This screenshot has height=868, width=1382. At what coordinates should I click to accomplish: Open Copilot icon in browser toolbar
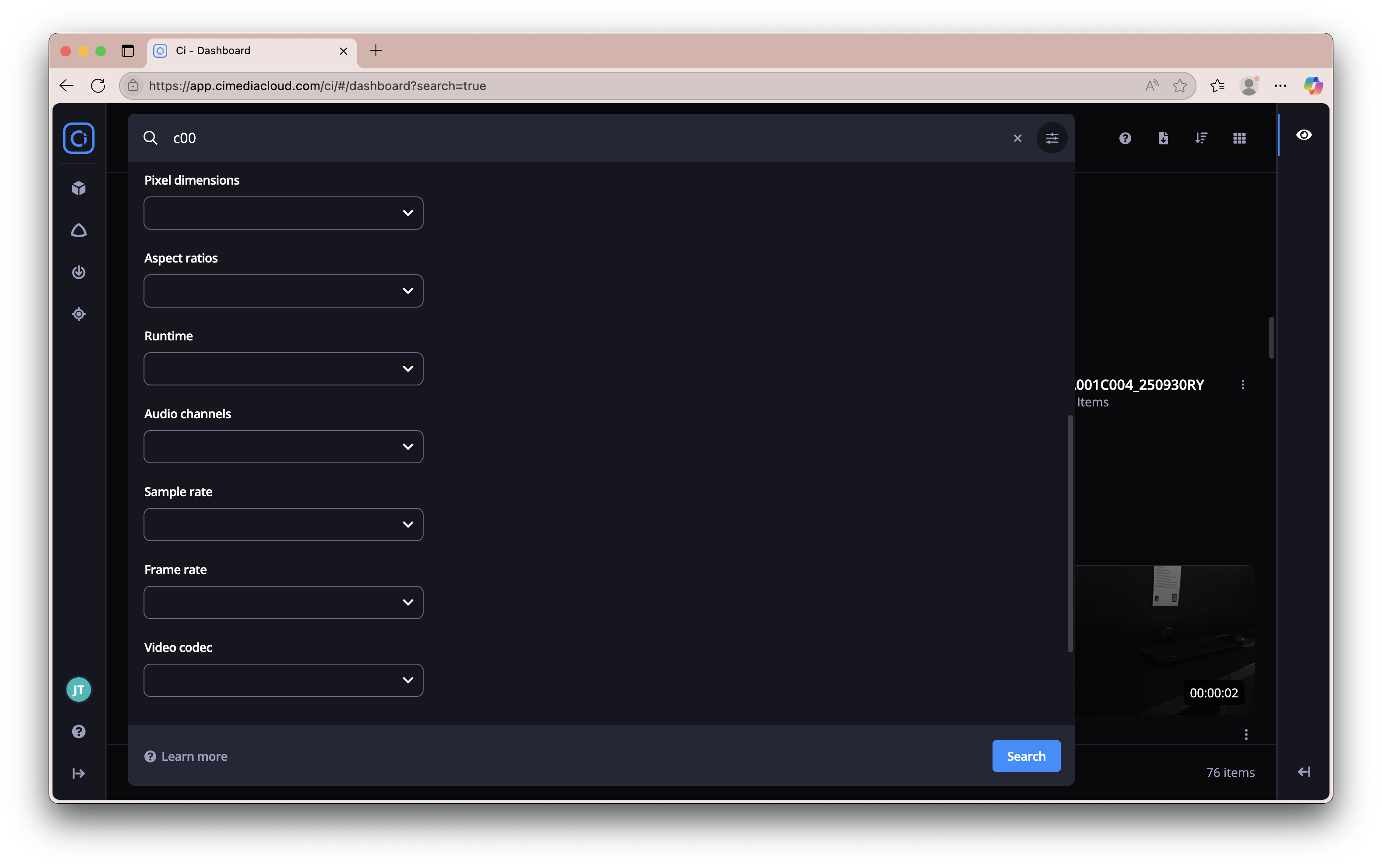(1313, 85)
